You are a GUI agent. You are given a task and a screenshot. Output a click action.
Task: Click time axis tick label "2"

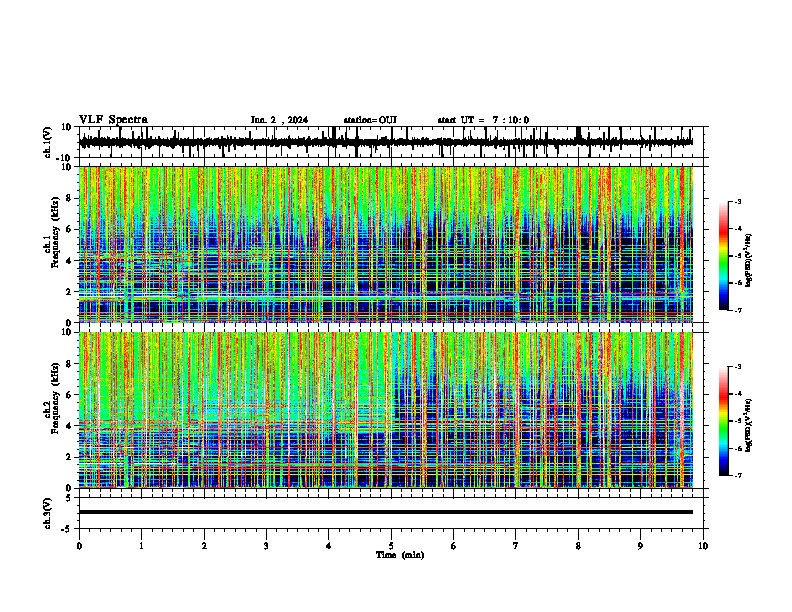204,546
